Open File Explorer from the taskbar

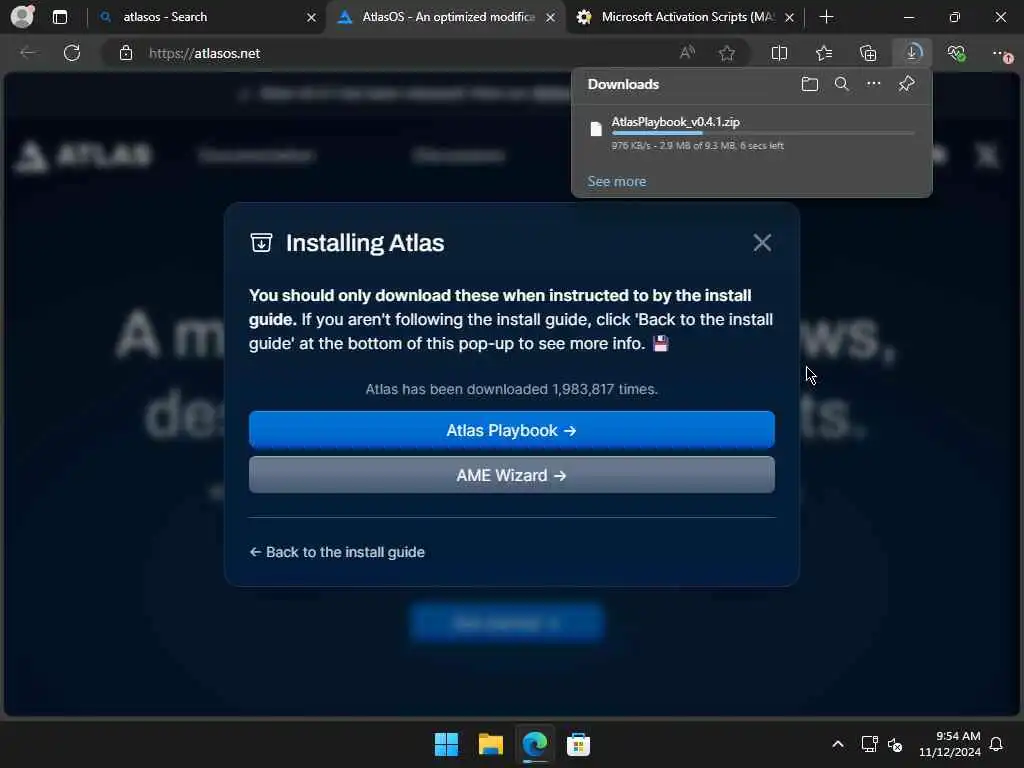tap(490, 744)
